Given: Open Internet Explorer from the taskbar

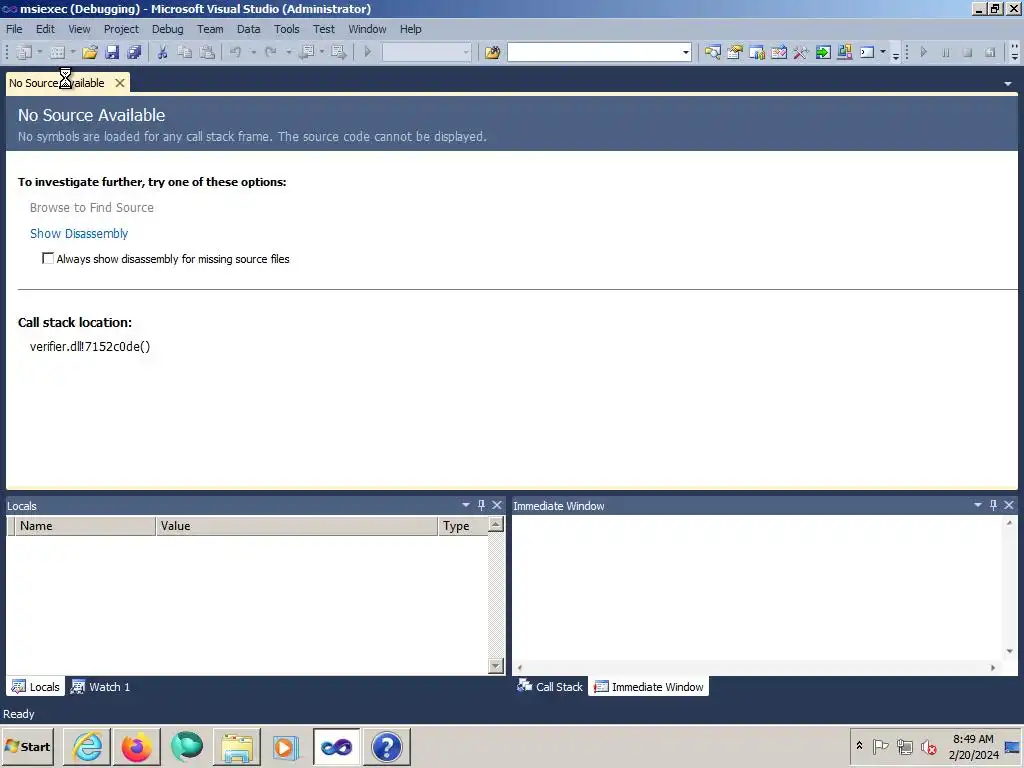Looking at the screenshot, I should pos(87,746).
